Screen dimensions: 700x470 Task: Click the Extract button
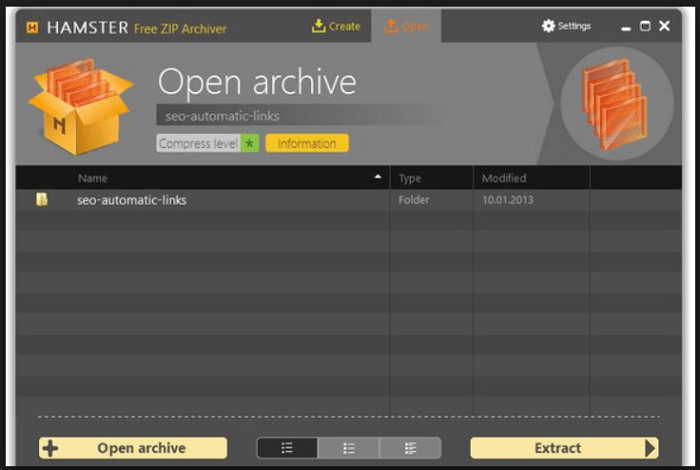(x=564, y=448)
